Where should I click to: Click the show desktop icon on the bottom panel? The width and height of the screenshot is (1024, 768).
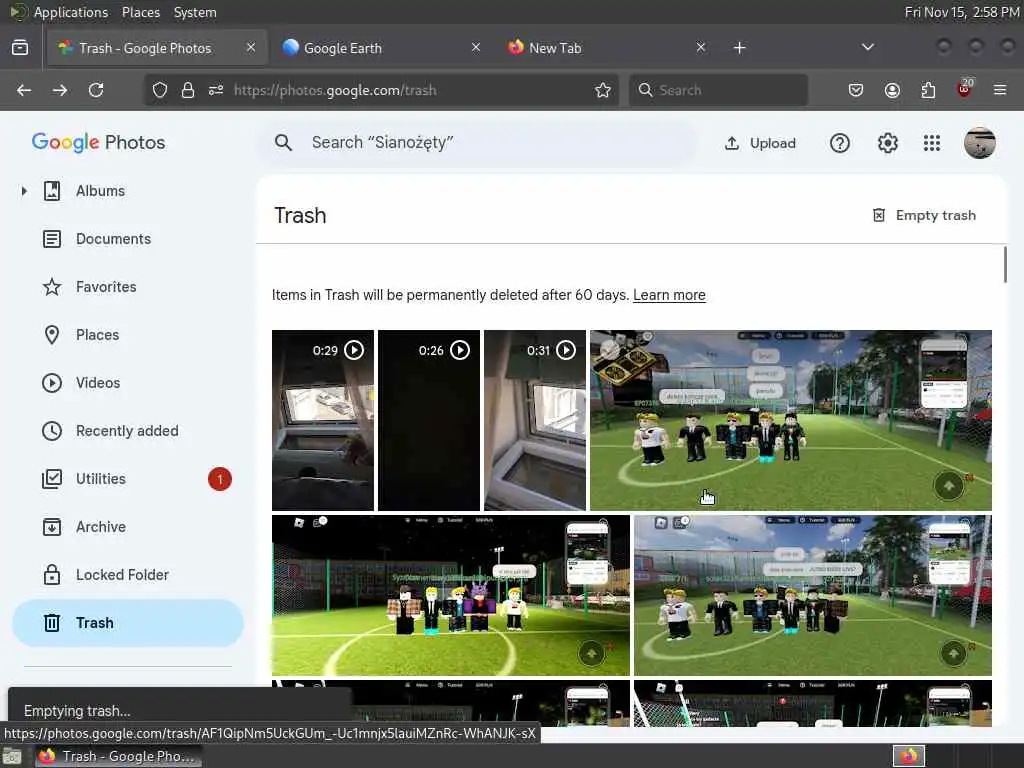point(12,757)
